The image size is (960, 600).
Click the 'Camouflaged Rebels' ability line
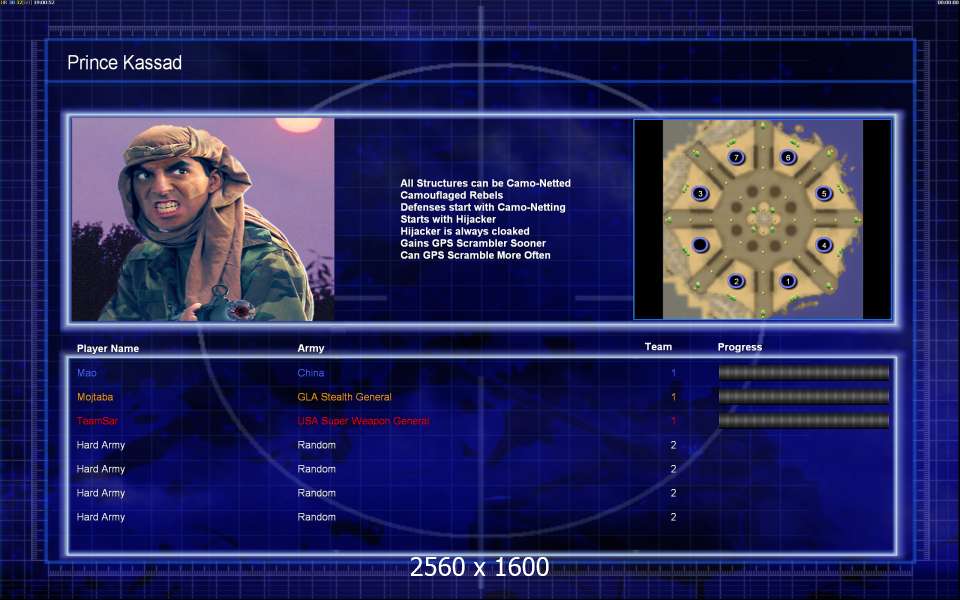coord(451,195)
